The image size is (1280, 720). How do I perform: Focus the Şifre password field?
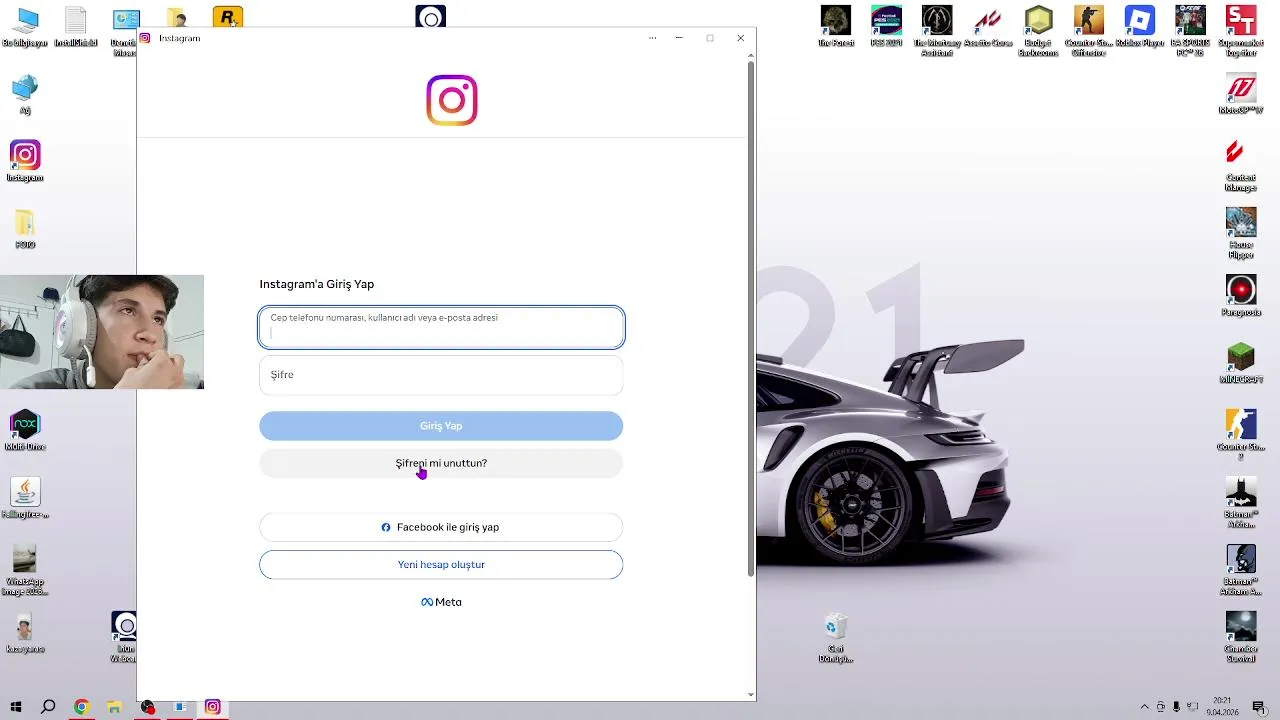pos(441,375)
